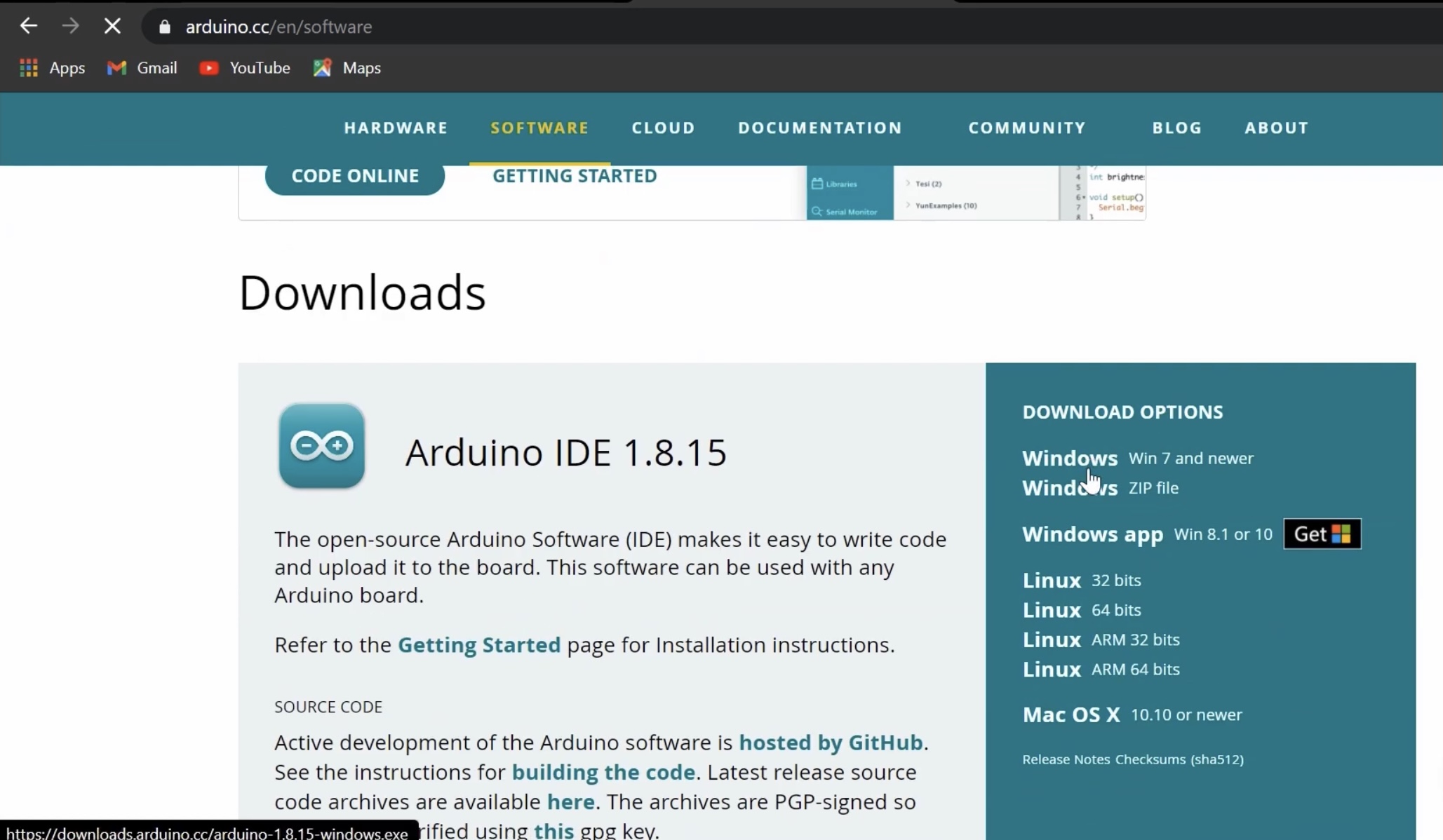This screenshot has height=840, width=1443.
Task: Download Linux 64 bits version
Action: 1081,610
